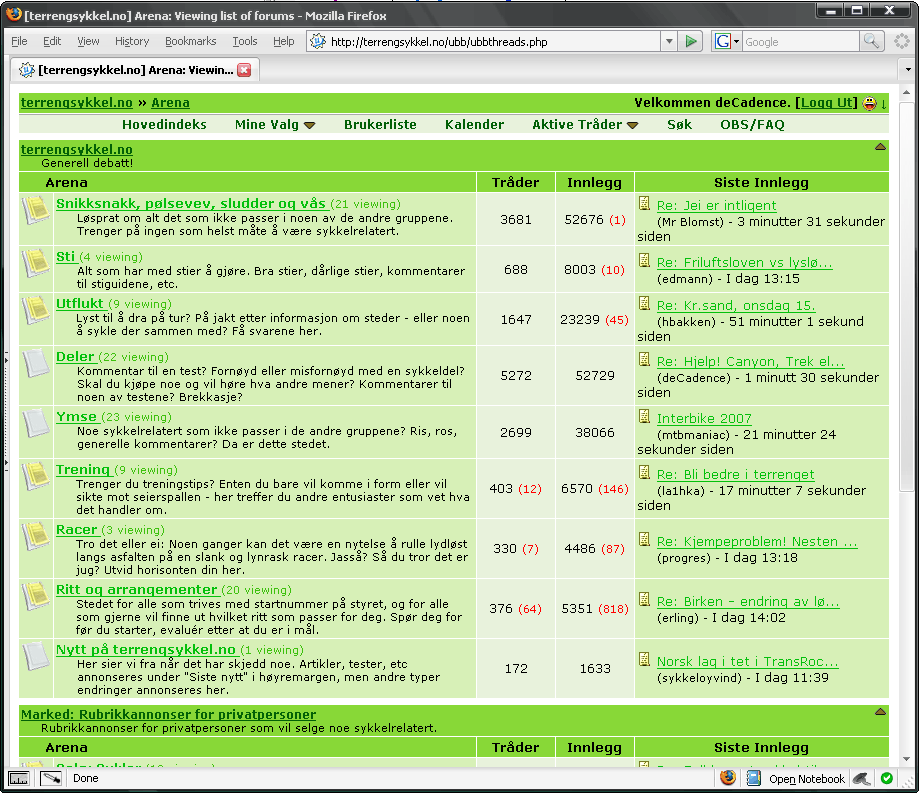This screenshot has width=919, height=793.
Task: Open the Mine Valg dropdown menu
Action: [275, 125]
